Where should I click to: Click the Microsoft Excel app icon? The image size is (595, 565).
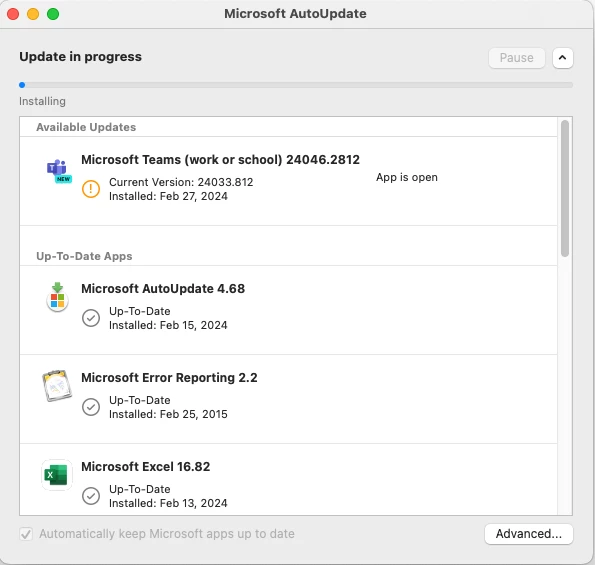point(57,475)
